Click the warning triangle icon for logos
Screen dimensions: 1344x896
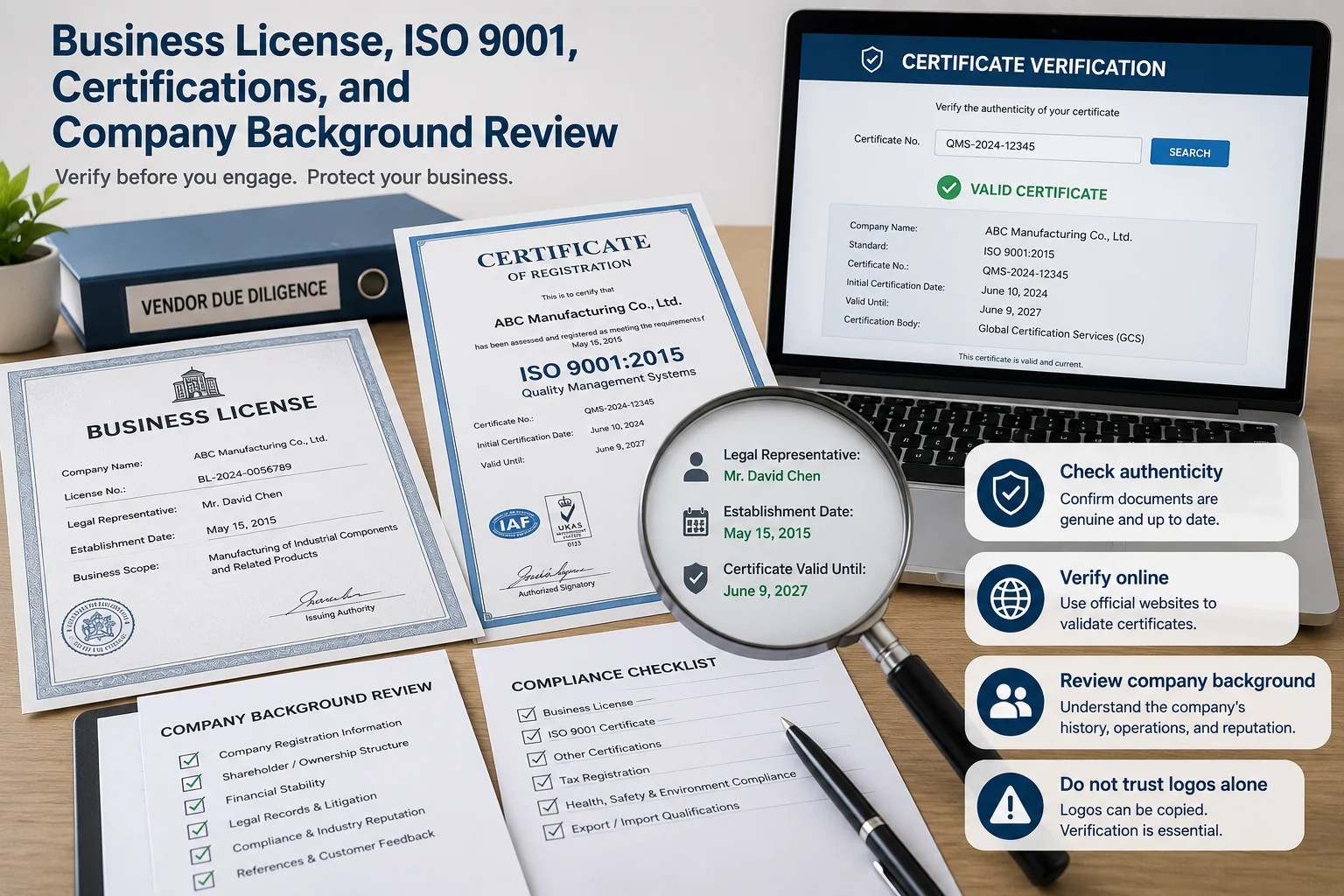(x=1011, y=804)
